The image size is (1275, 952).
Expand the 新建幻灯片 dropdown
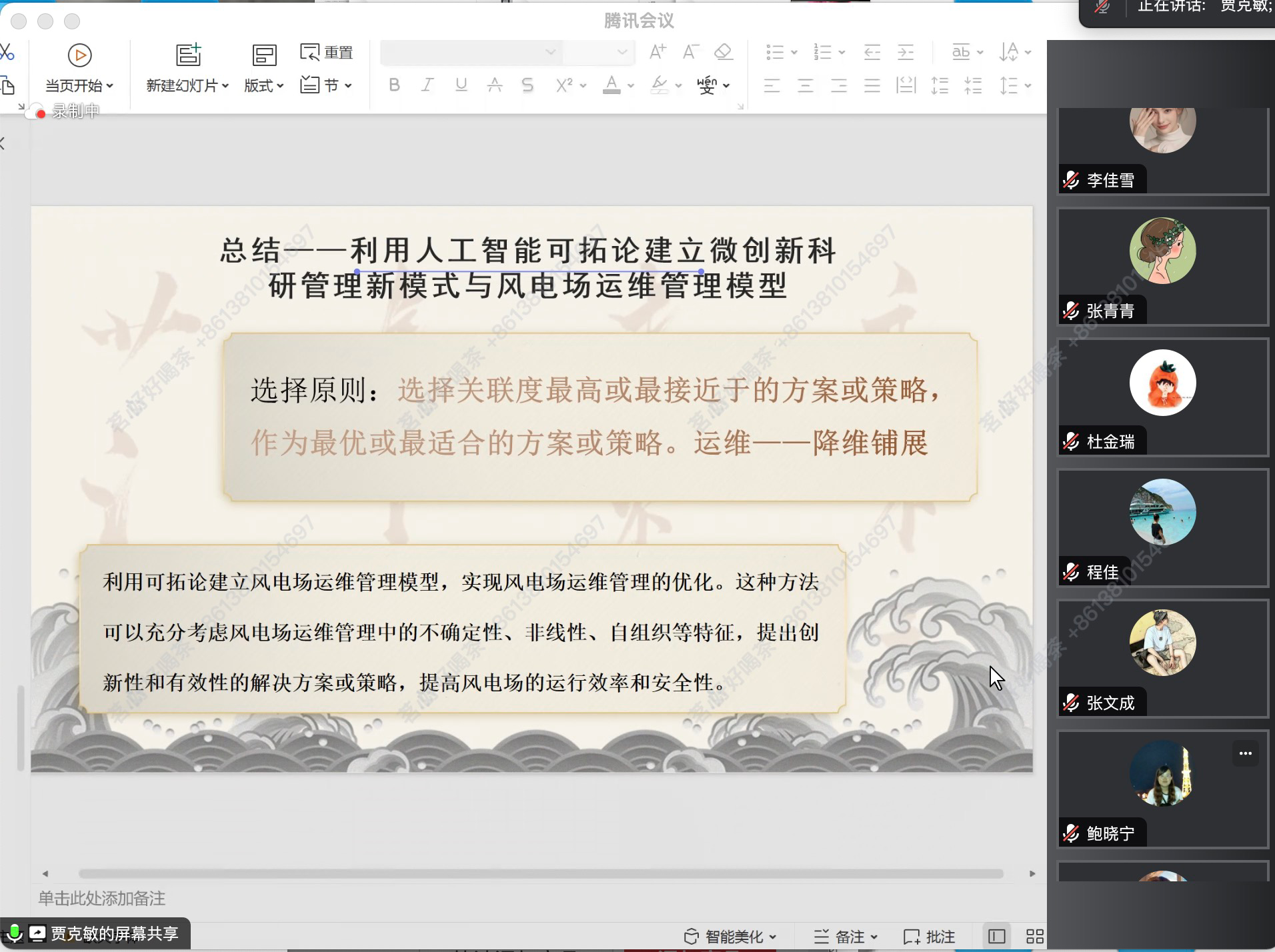point(225,86)
